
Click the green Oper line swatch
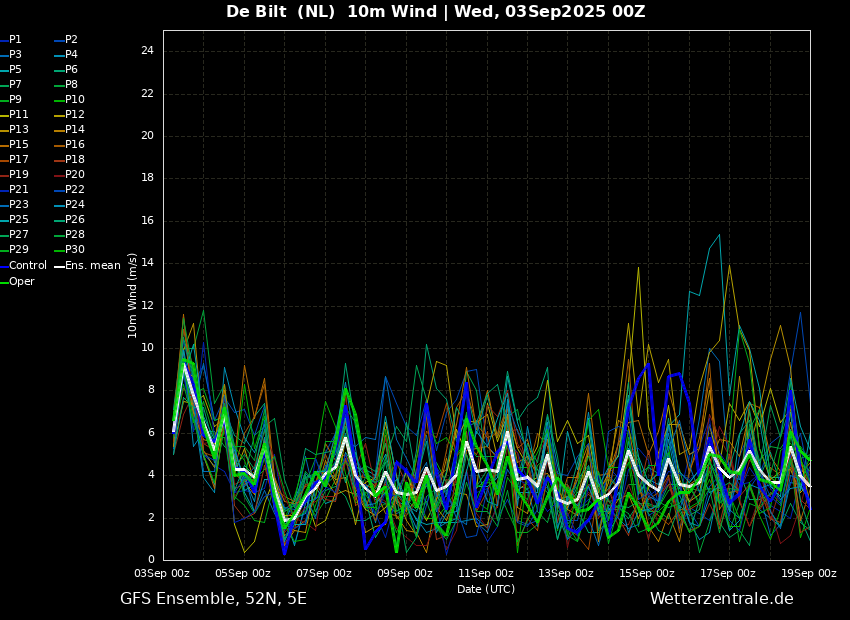point(4,282)
